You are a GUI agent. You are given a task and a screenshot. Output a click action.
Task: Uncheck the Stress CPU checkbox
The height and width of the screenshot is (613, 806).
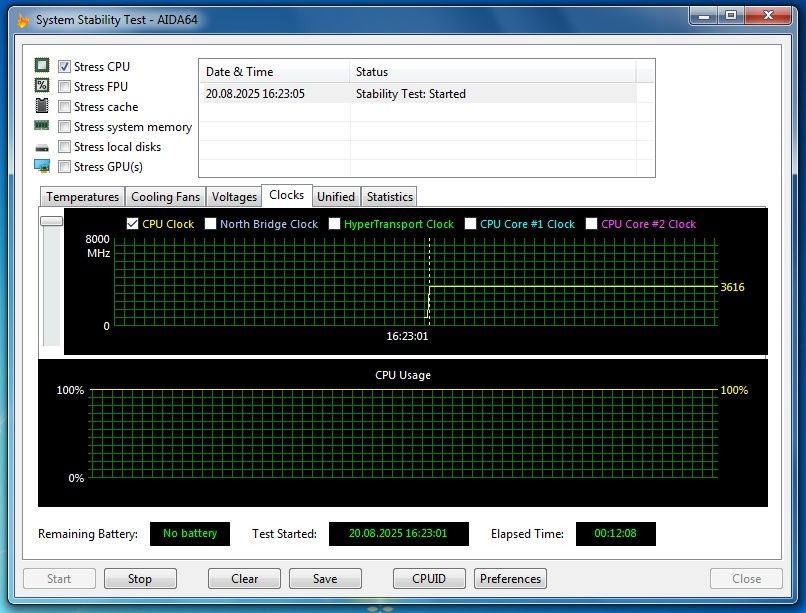tap(64, 66)
